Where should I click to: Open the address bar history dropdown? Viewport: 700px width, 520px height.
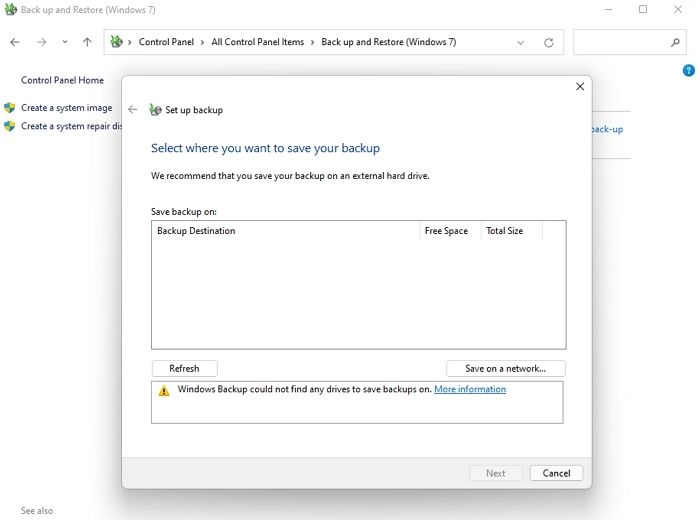(x=521, y=43)
